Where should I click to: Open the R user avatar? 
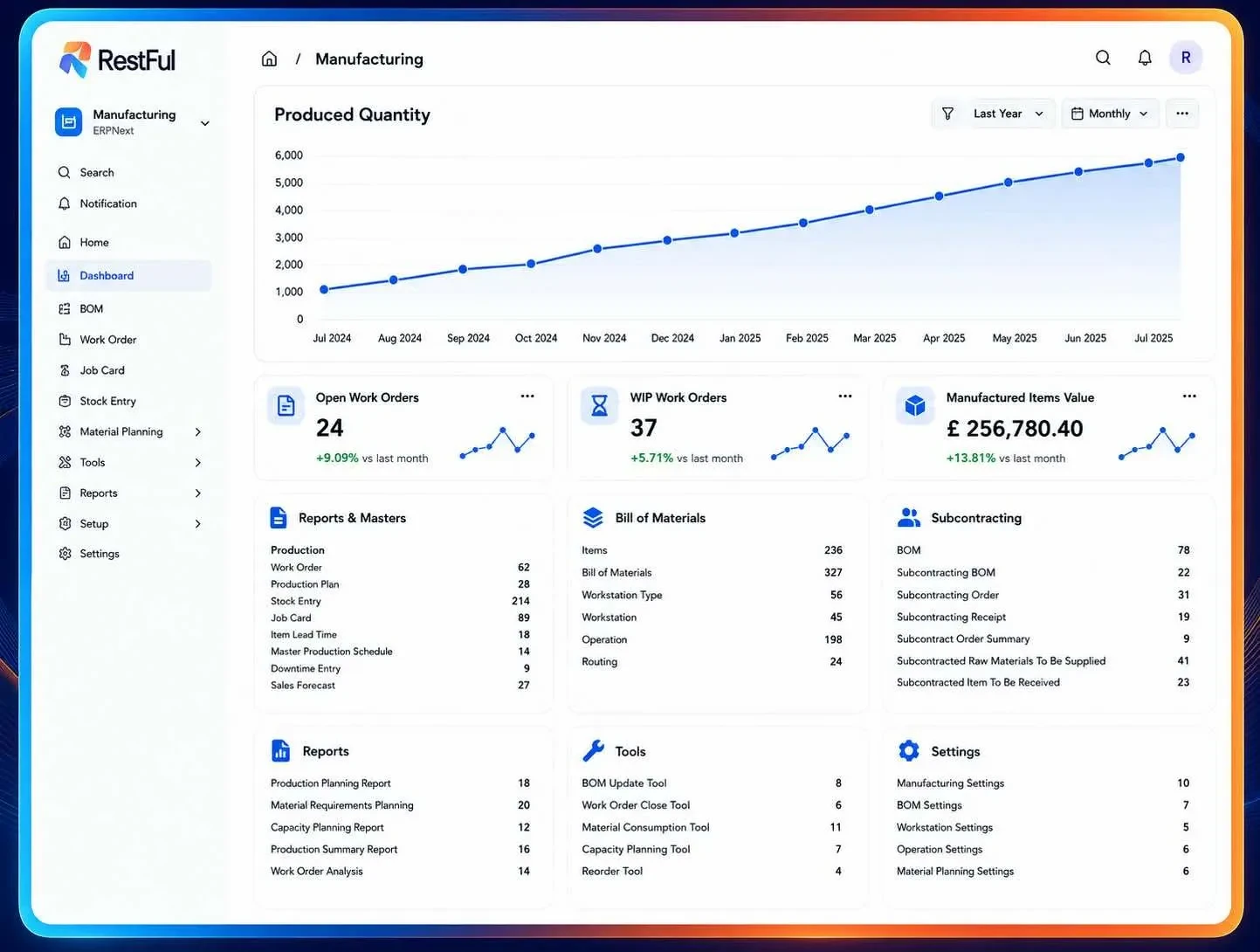pos(1186,58)
